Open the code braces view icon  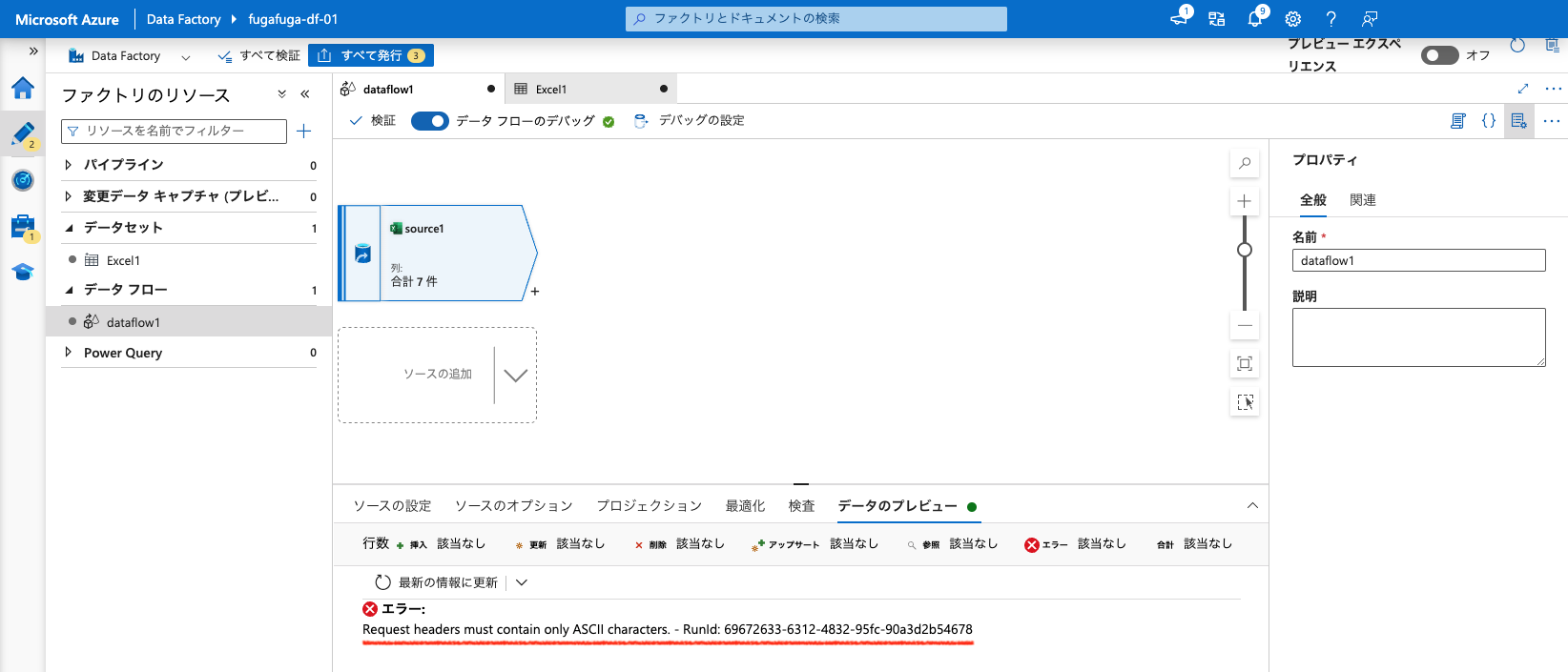click(1488, 121)
